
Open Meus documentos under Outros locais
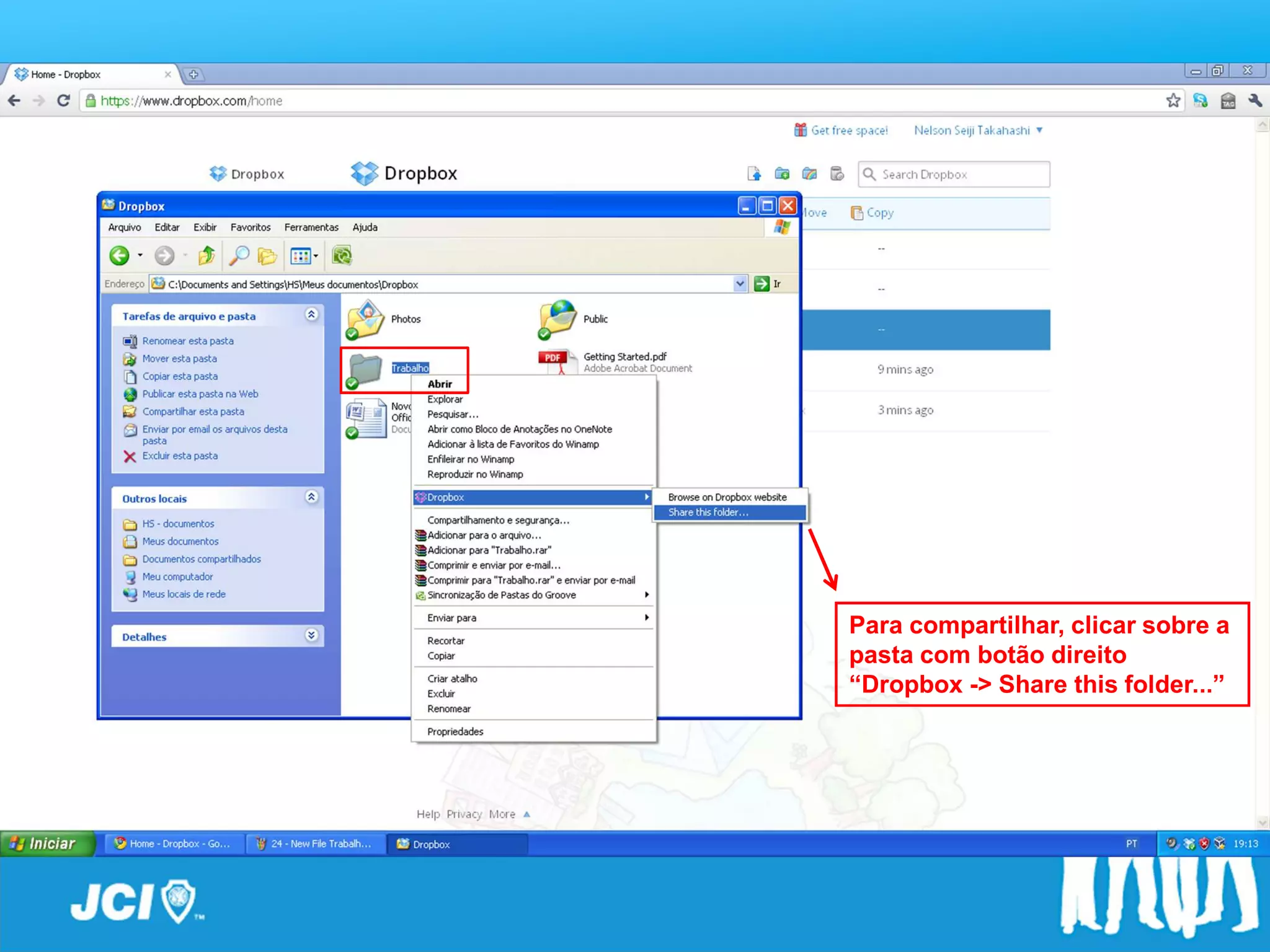click(x=180, y=541)
